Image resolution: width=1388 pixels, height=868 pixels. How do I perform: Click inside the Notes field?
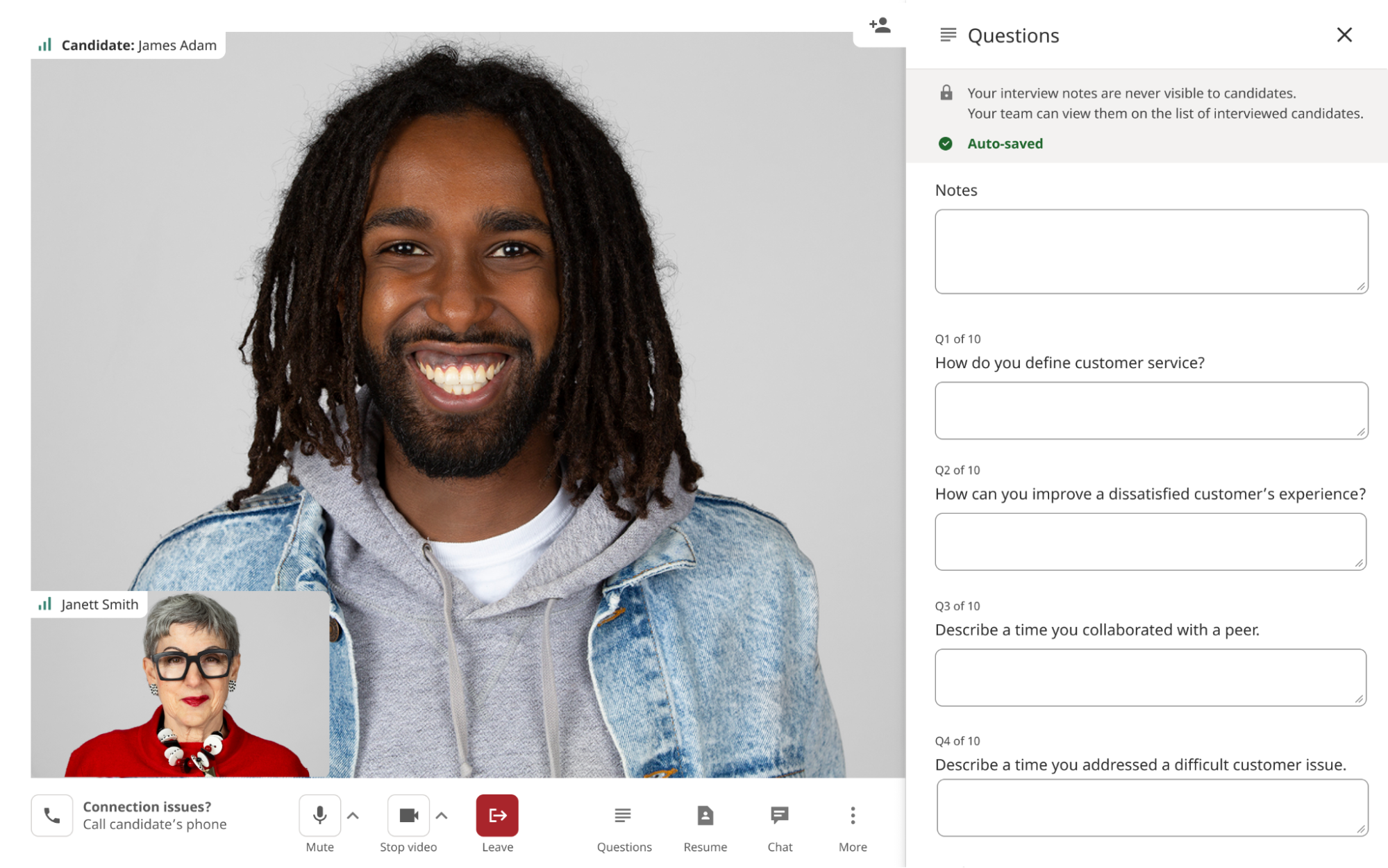1151,251
